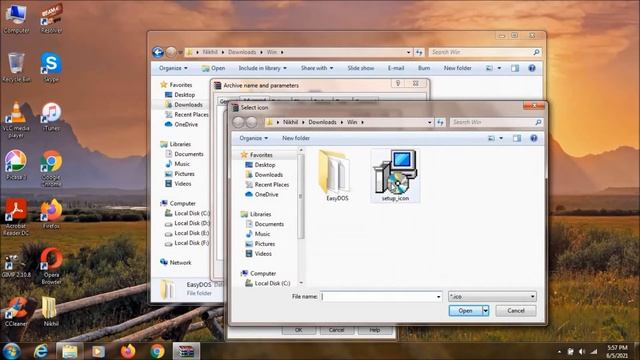Click Search Win box in Explorer window
640x360 pixels.
pyautogui.click(x=484, y=52)
